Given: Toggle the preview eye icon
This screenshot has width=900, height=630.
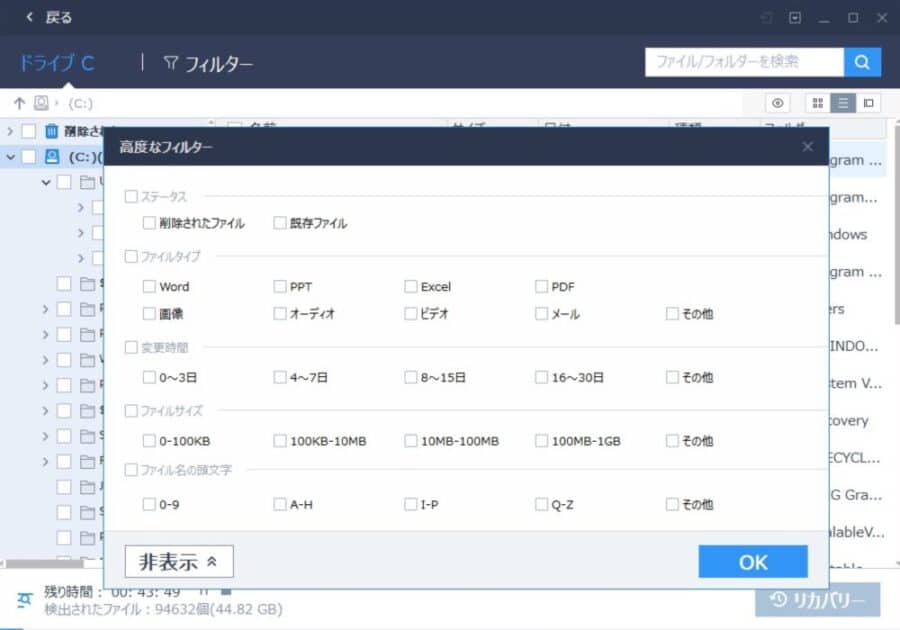Looking at the screenshot, I should tap(778, 103).
